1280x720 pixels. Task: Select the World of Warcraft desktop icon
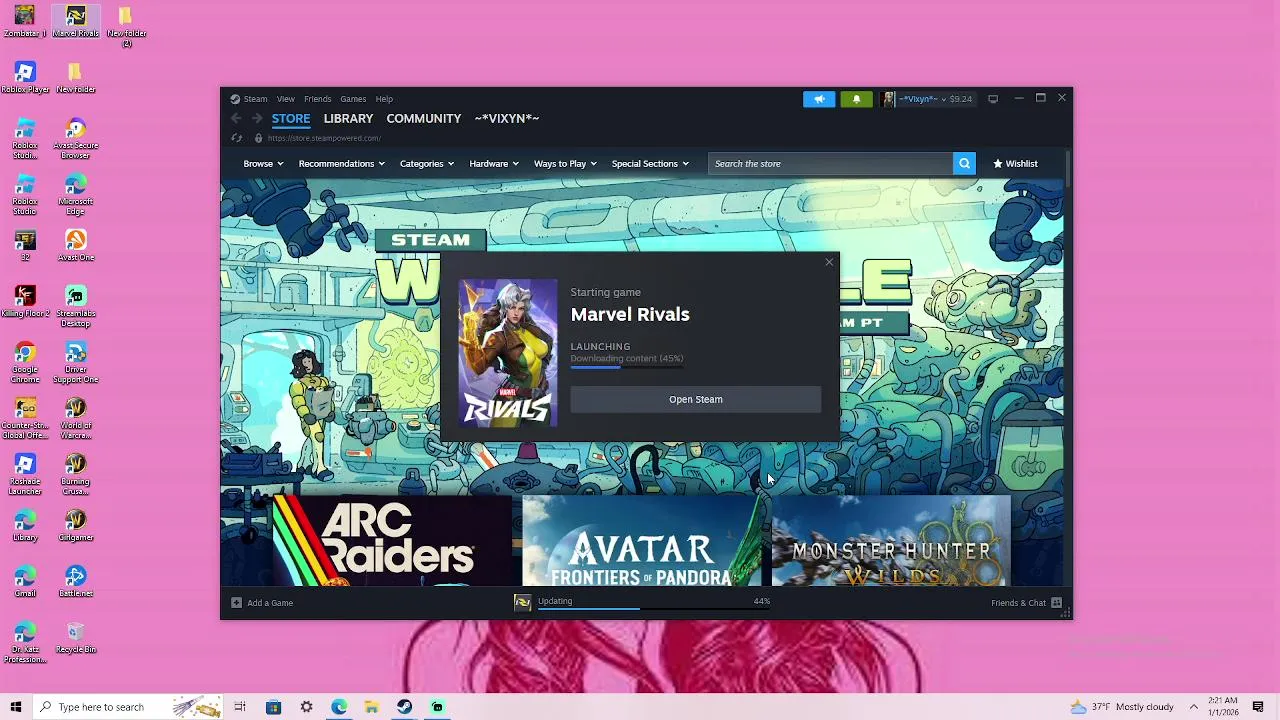click(76, 419)
